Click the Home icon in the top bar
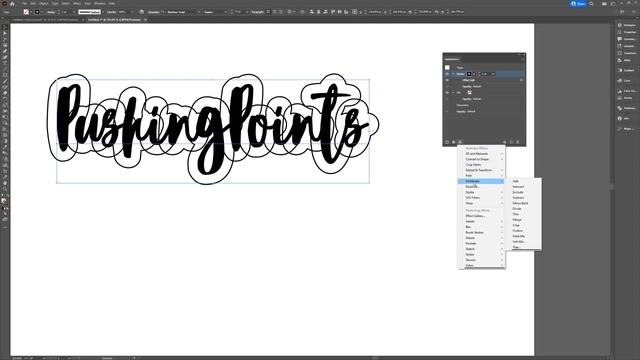 tap(12, 4)
